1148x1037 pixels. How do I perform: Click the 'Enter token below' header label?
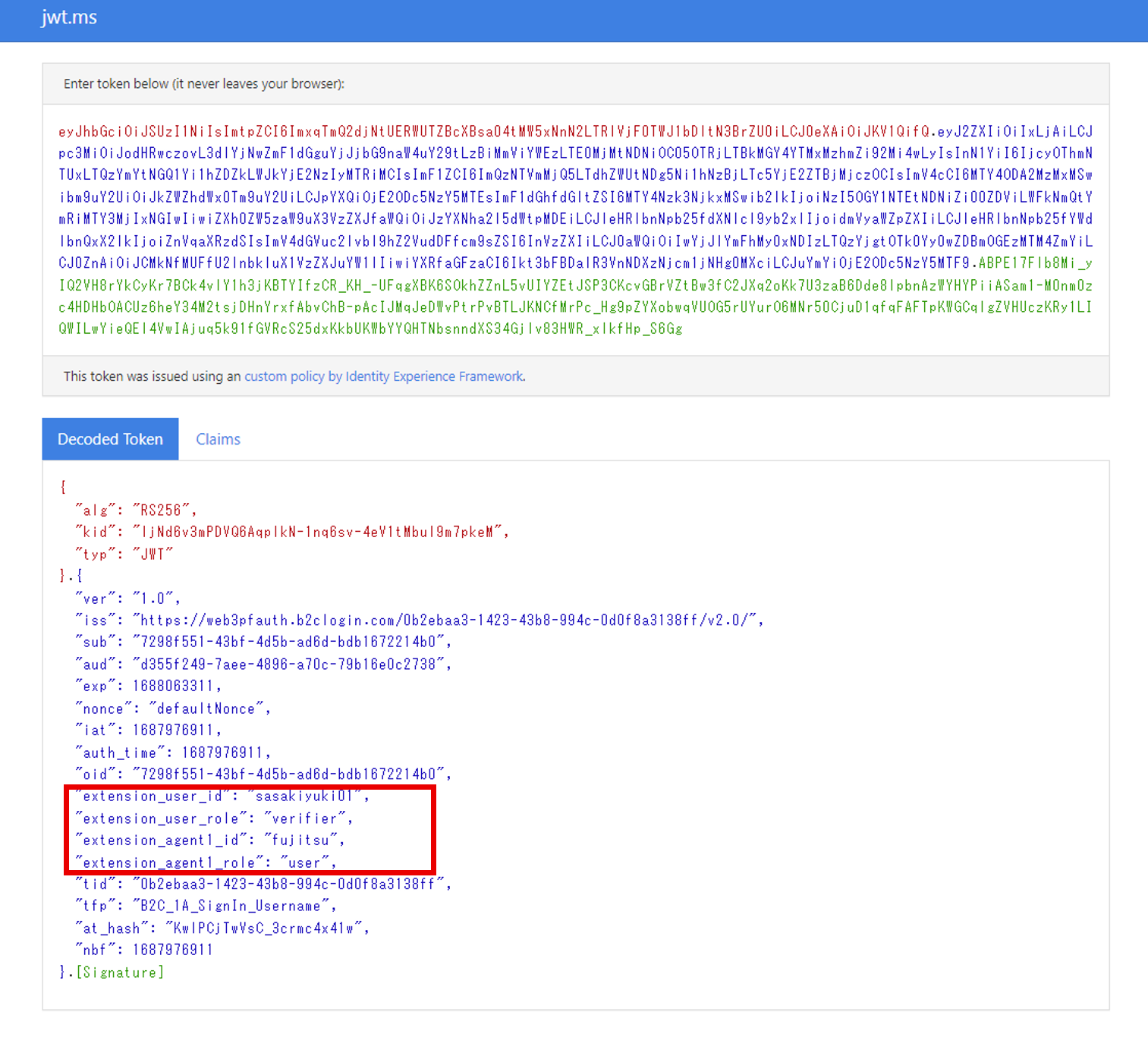coord(203,84)
